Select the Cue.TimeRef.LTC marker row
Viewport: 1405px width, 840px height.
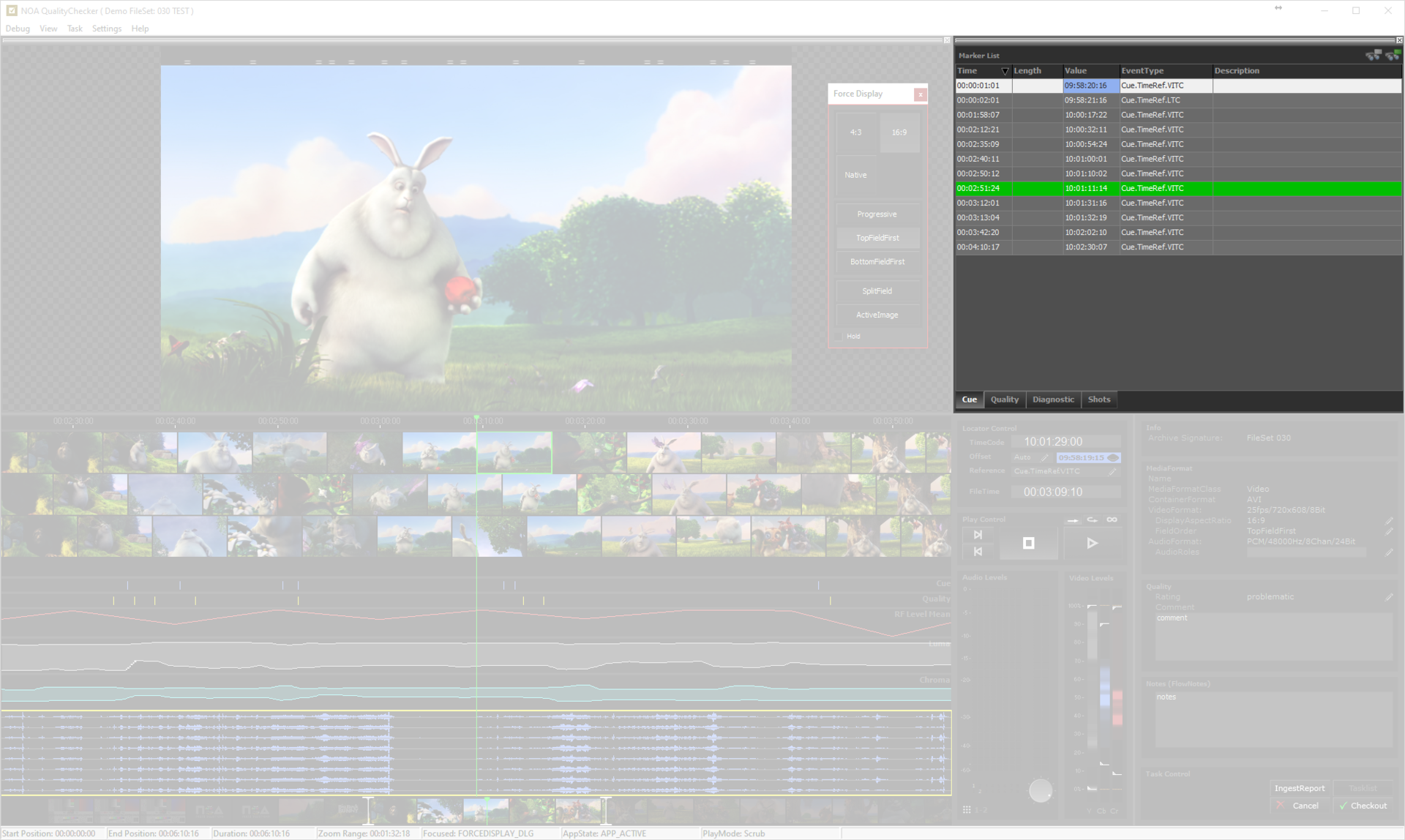pos(1178,100)
